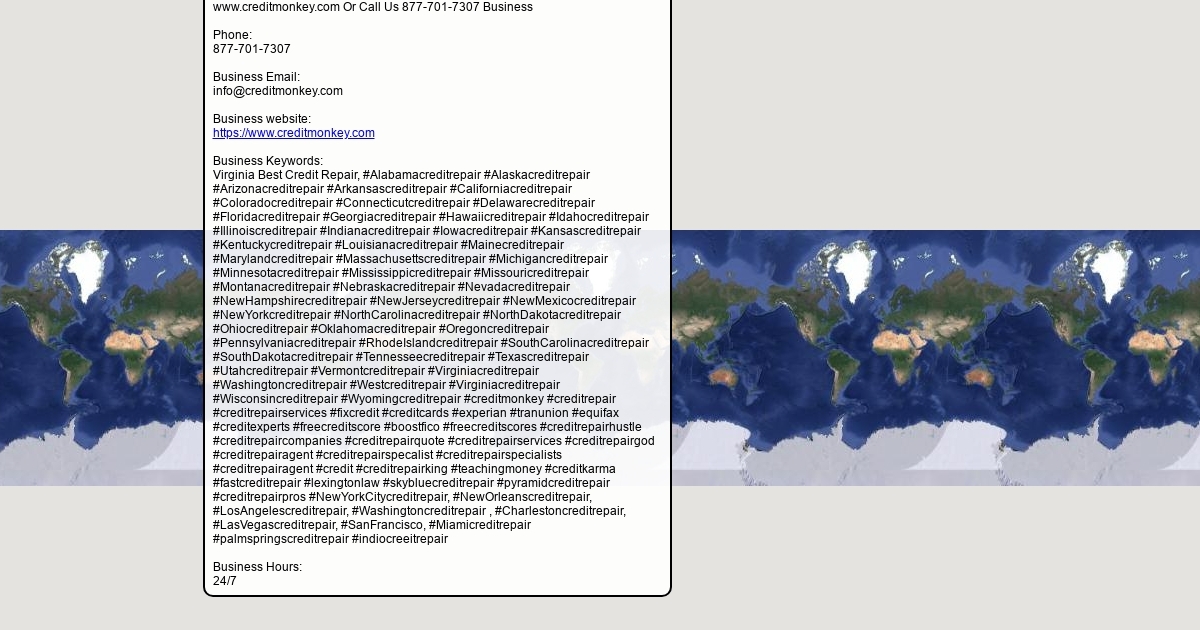This screenshot has height=630, width=1200.
Task: Select the #palmspringscreditrepair hashtag
Action: pos(281,539)
